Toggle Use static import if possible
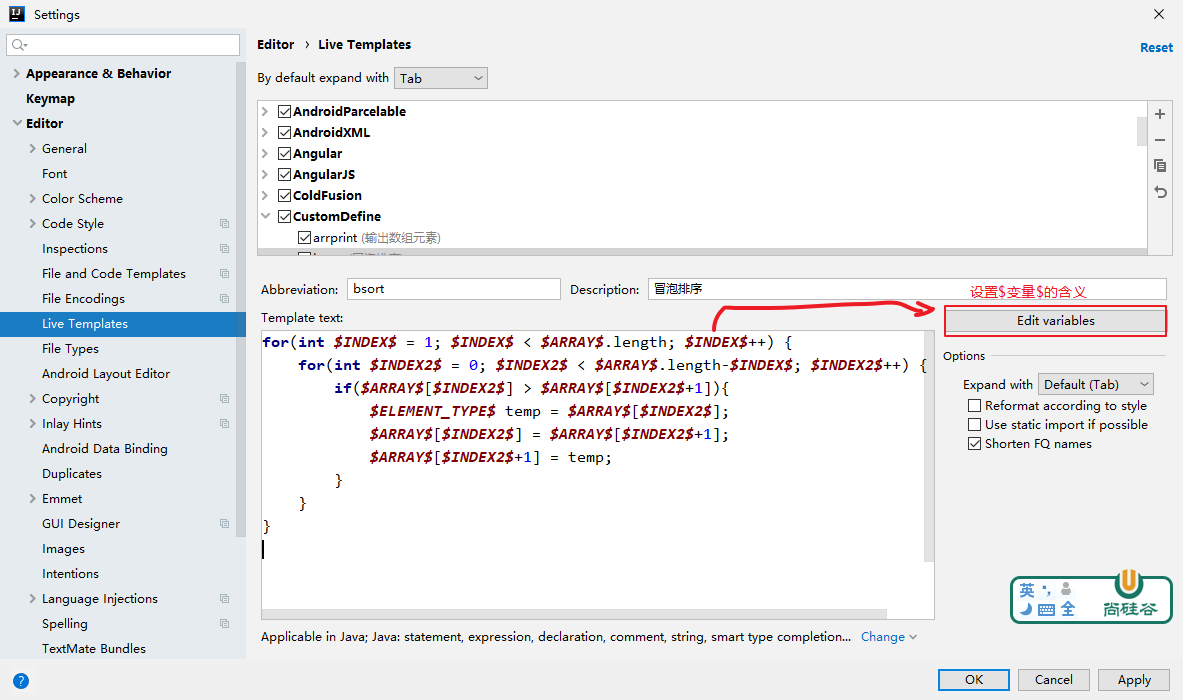The height and width of the screenshot is (700, 1183). pos(974,425)
